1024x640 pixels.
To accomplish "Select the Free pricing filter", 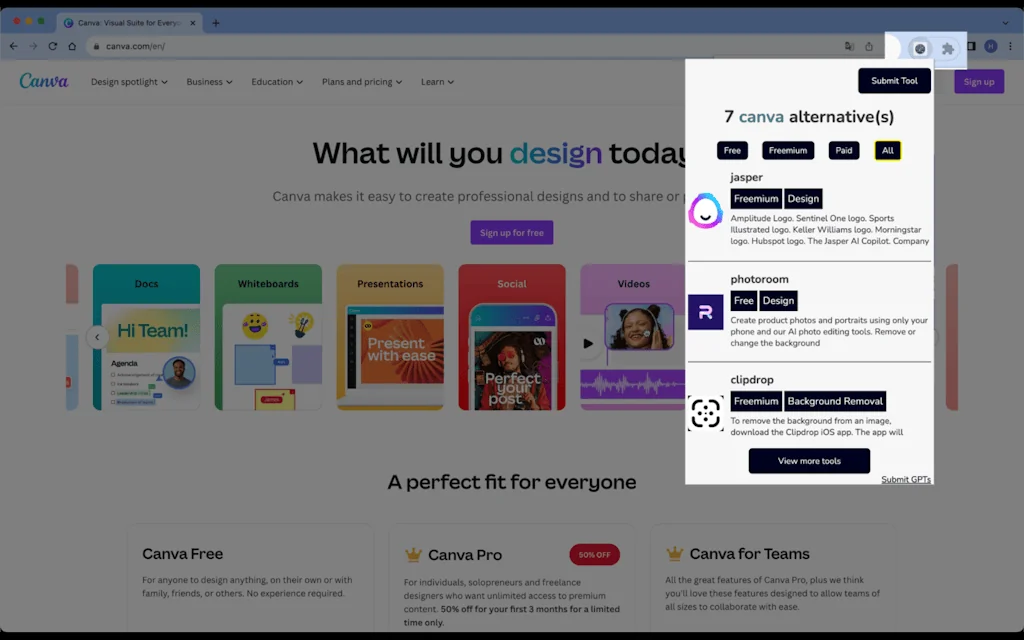I will (731, 150).
